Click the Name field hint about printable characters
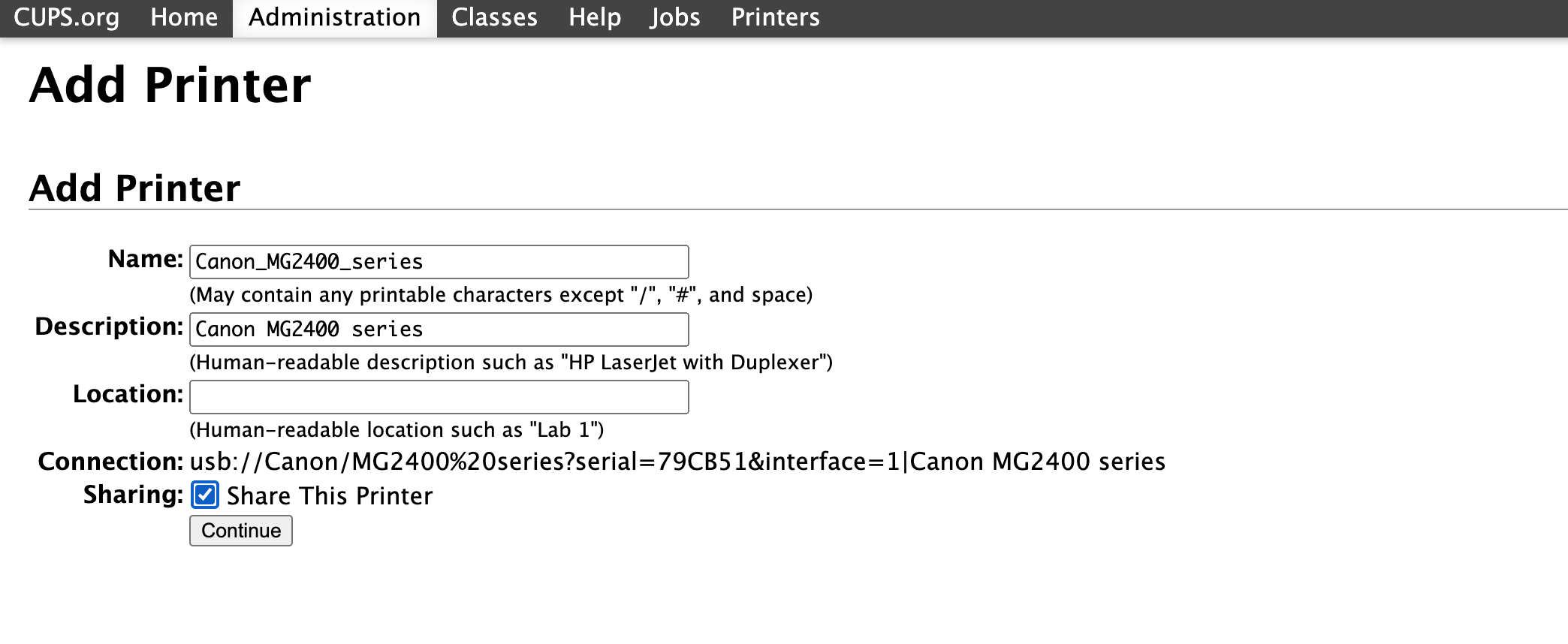This screenshot has height=644, width=1568. tap(501, 295)
